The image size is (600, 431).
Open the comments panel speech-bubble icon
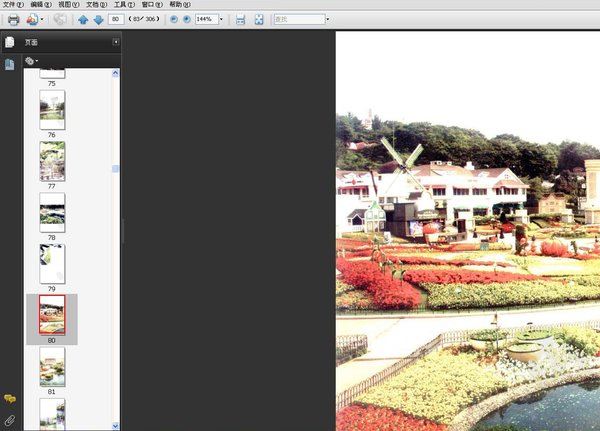click(10, 399)
